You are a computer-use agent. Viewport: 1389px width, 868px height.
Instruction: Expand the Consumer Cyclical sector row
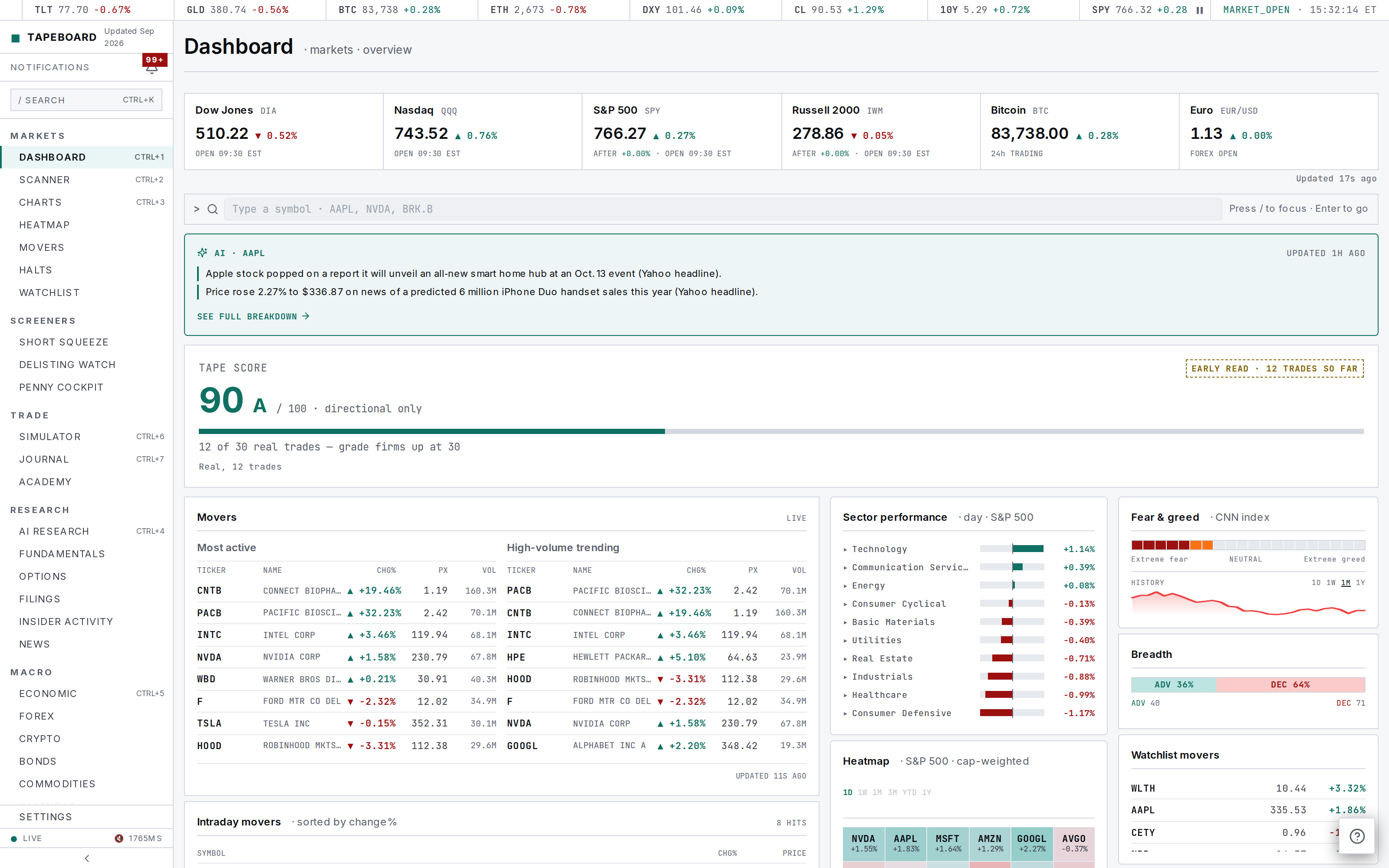click(x=968, y=604)
